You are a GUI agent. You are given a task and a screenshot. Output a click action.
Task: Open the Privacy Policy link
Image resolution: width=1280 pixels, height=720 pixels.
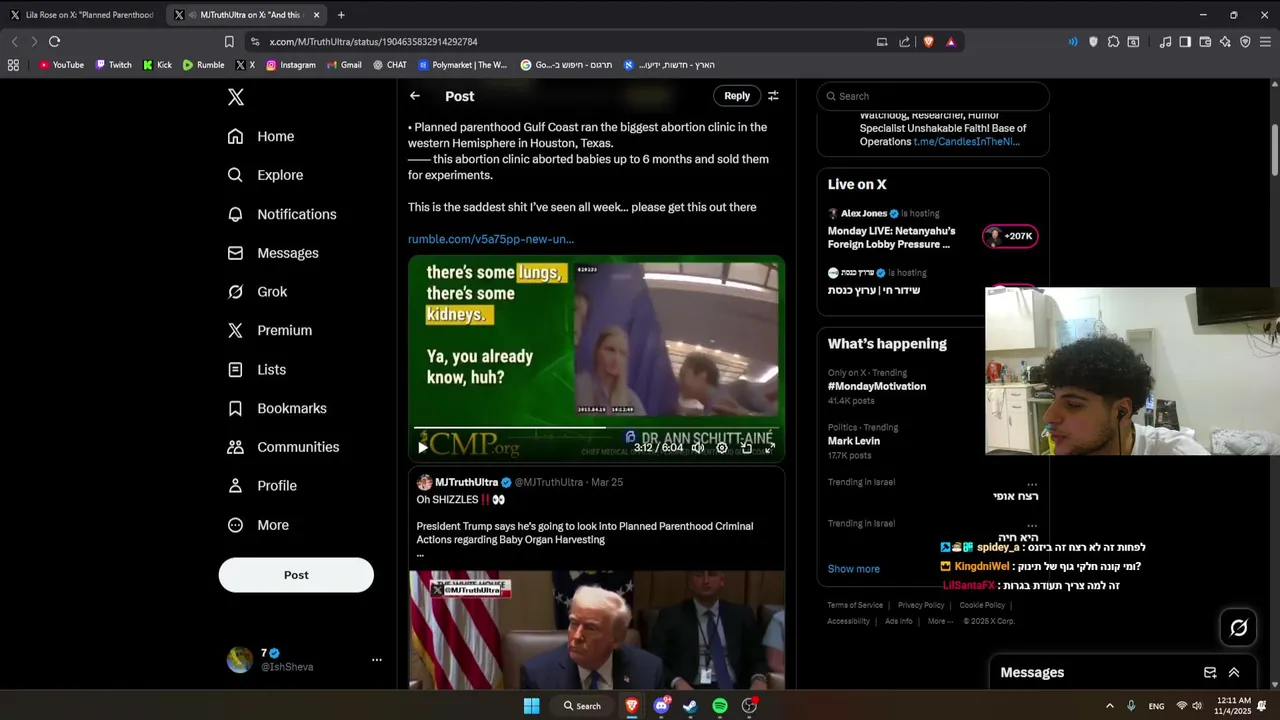click(x=921, y=605)
